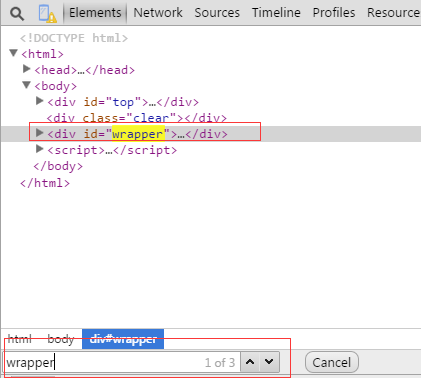The height and width of the screenshot is (378, 421).
Task: Select html in the breadcrumb bar
Action: (20, 339)
